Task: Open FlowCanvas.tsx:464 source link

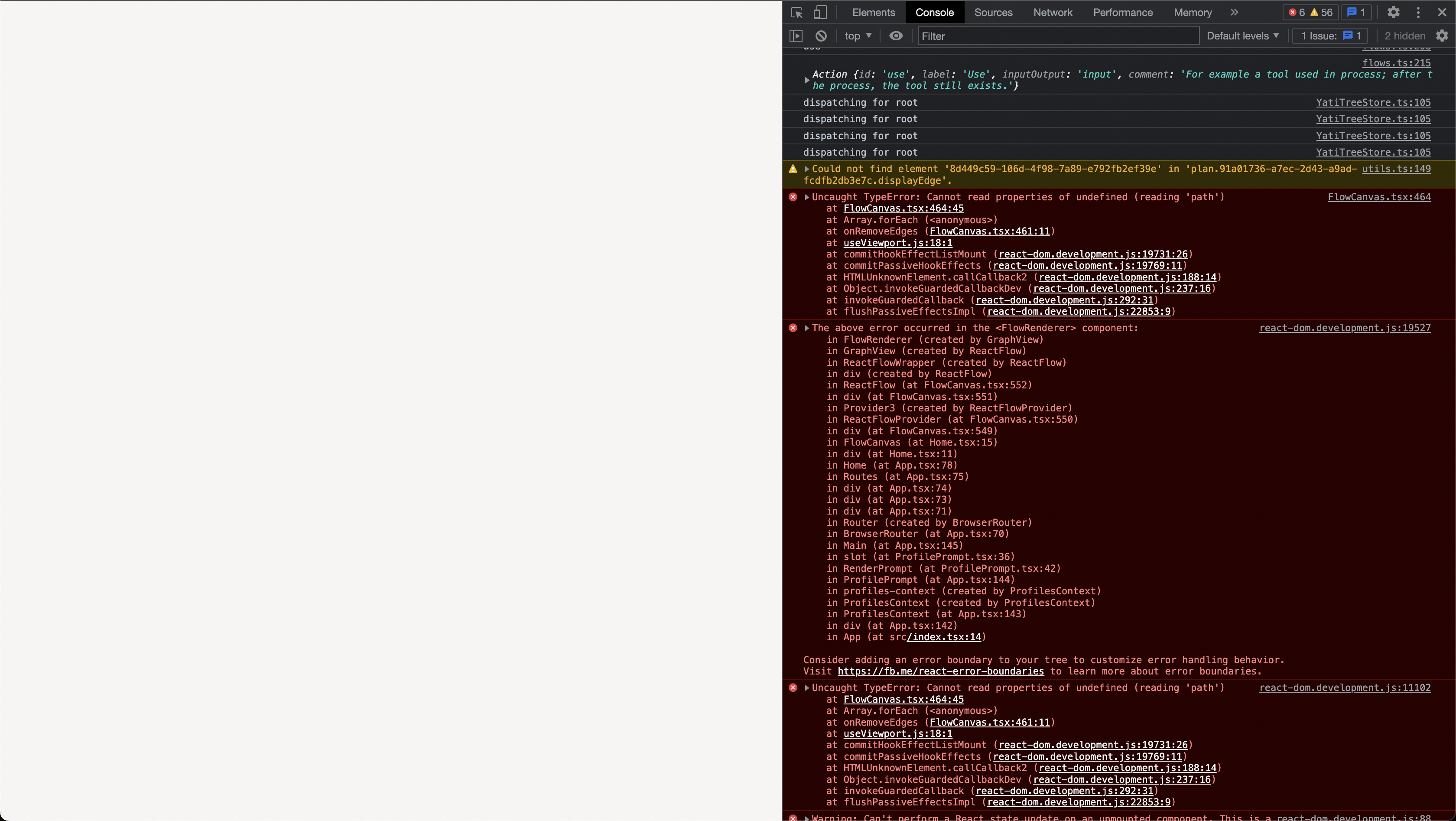Action: [x=1380, y=197]
